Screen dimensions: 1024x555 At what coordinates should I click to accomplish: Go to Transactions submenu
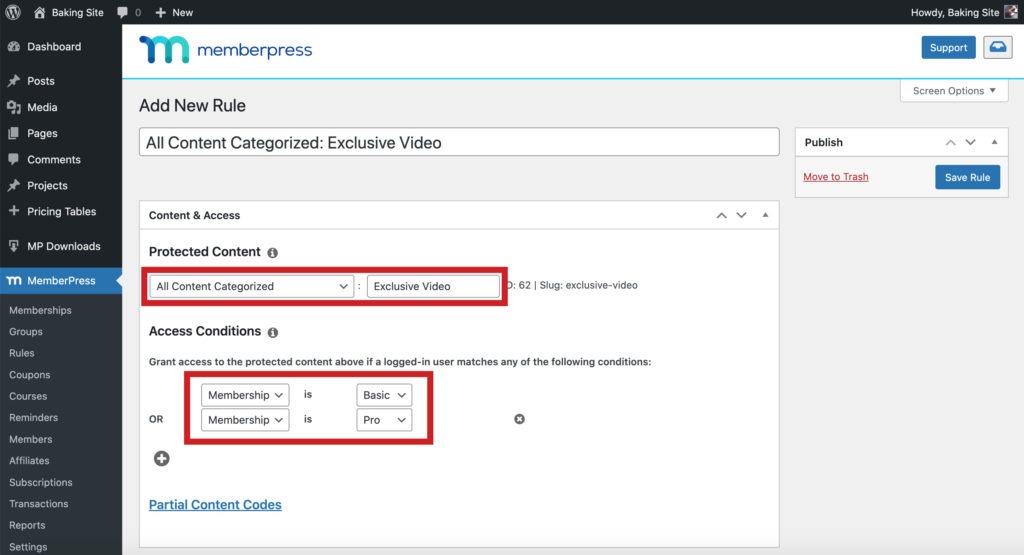(39, 504)
